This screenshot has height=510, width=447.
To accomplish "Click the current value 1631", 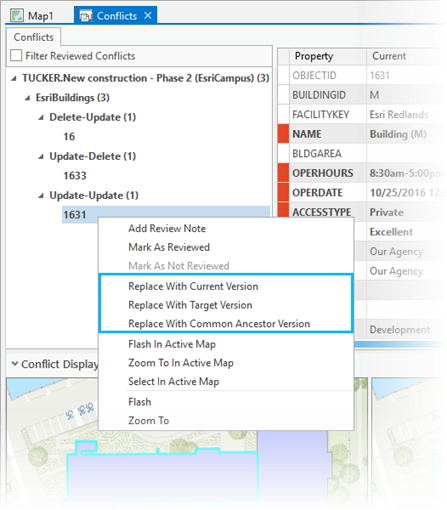I will (379, 75).
